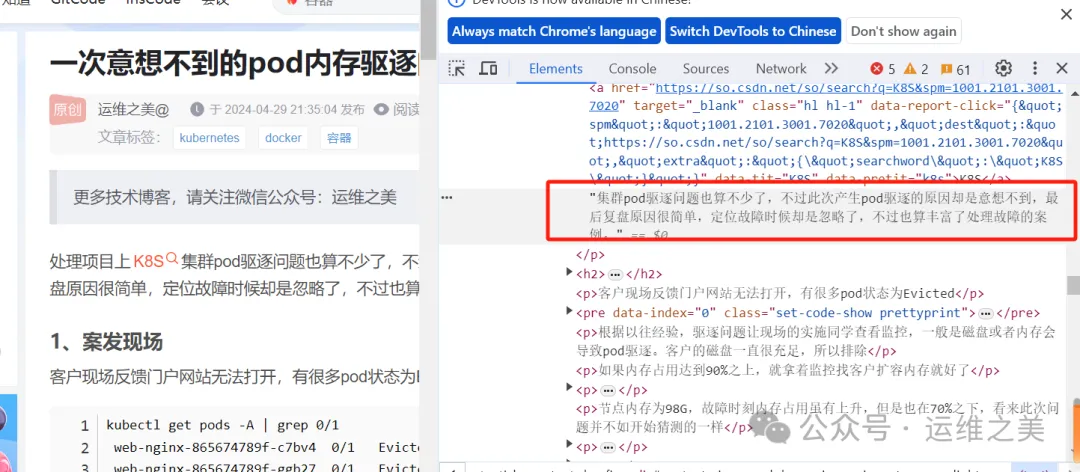
Task: Switch to the Console tab
Action: (632, 69)
